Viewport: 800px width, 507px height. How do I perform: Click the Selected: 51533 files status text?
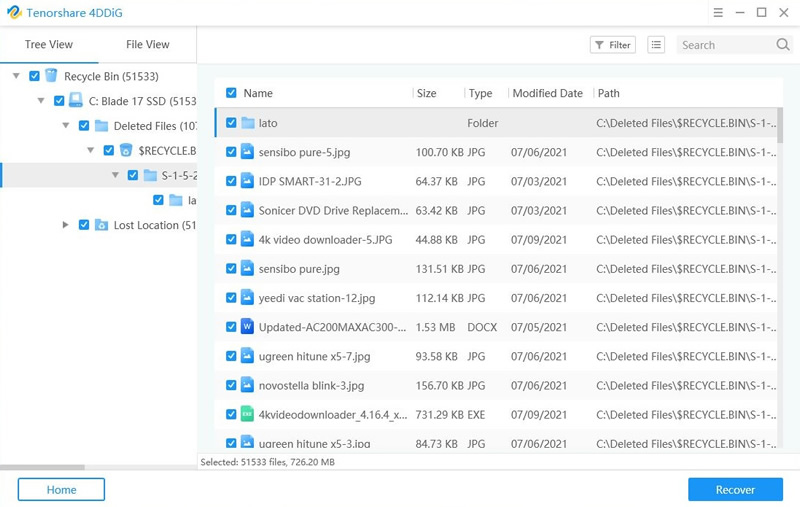[x=268, y=462]
